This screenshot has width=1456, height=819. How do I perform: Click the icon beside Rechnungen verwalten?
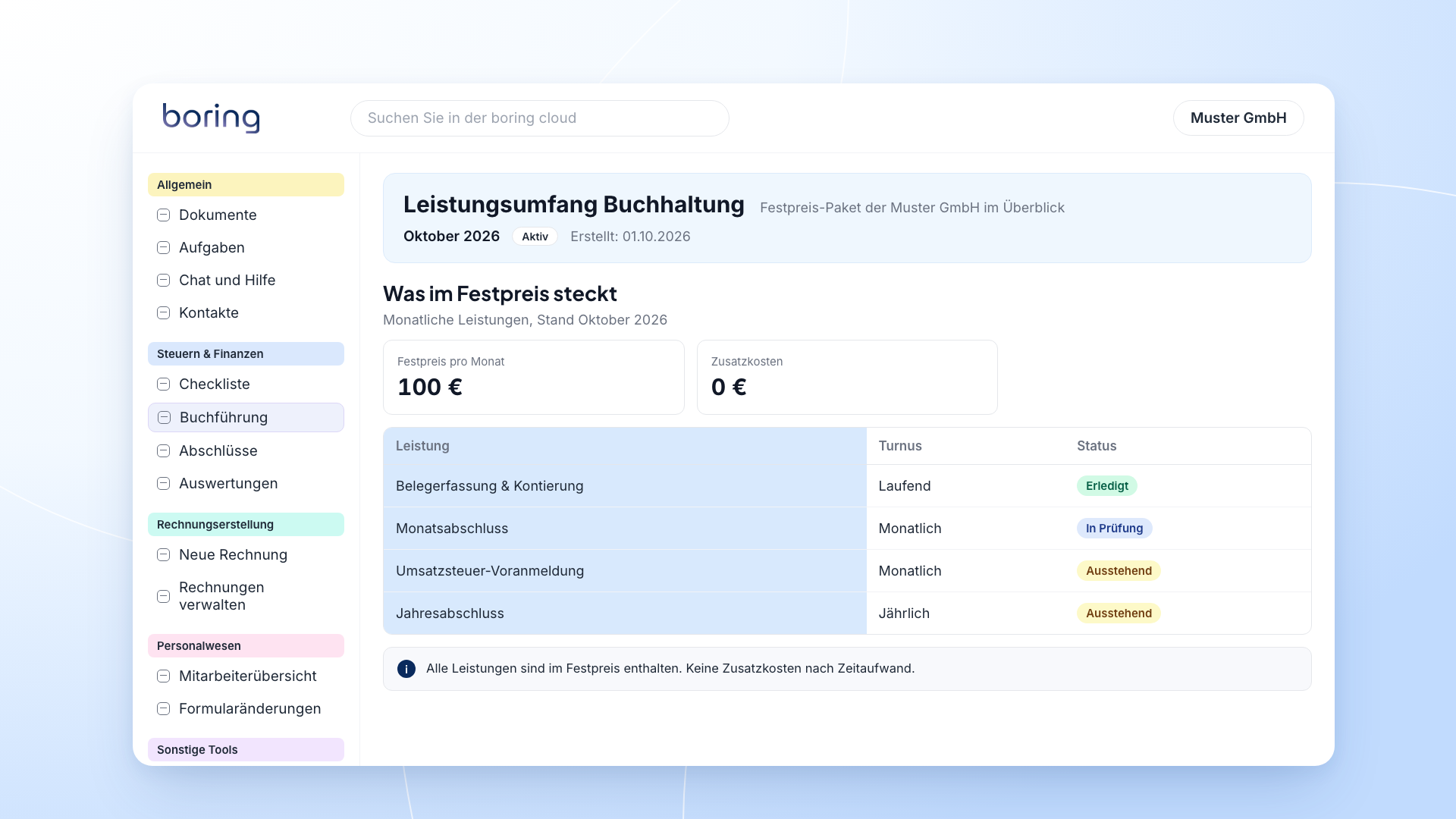(163, 597)
